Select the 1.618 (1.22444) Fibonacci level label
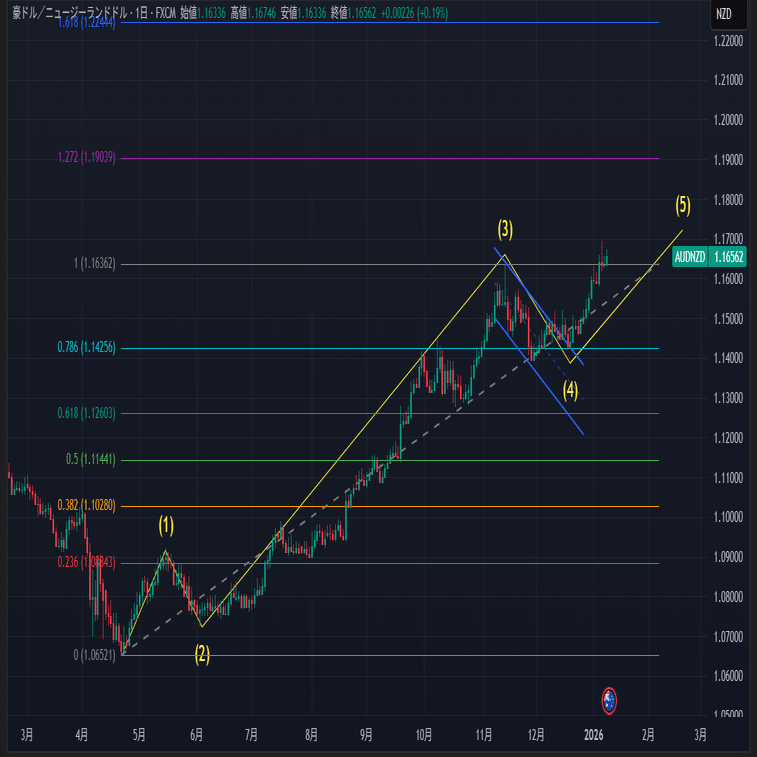Image resolution: width=757 pixels, height=757 pixels. 87,22
